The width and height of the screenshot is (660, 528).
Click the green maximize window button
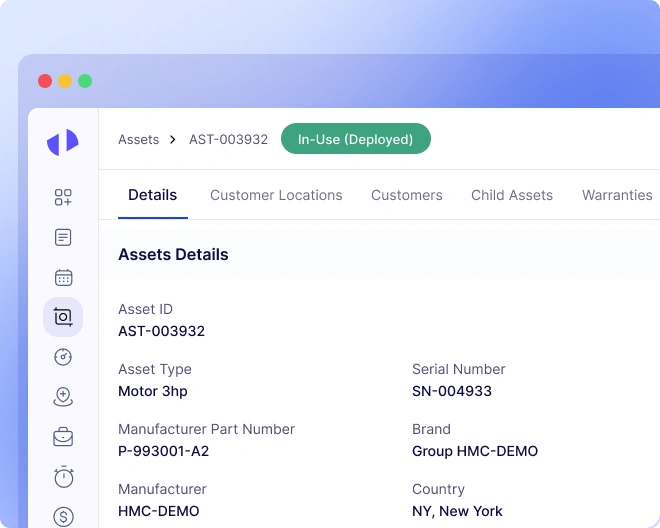[x=85, y=81]
